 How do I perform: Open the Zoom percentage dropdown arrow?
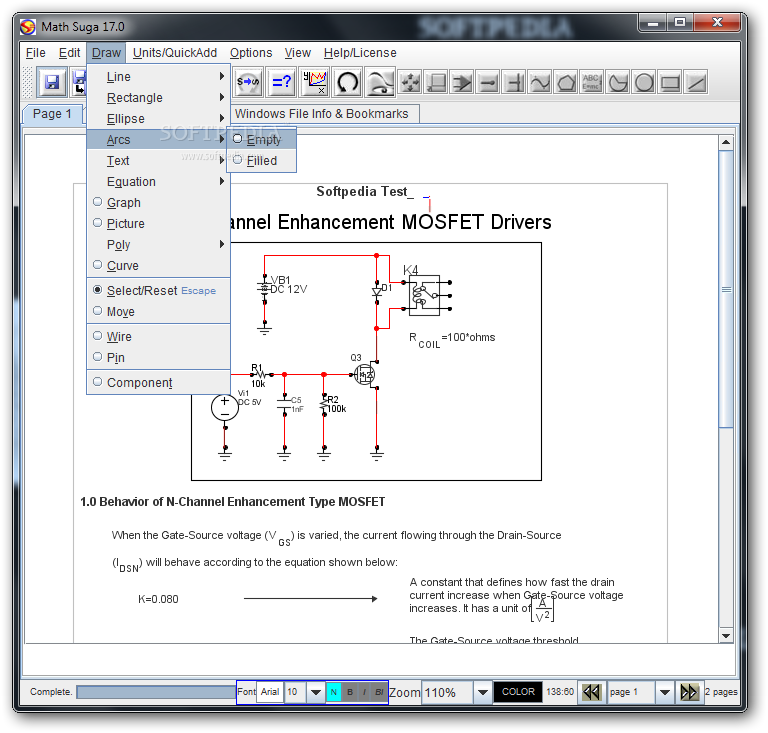point(482,692)
